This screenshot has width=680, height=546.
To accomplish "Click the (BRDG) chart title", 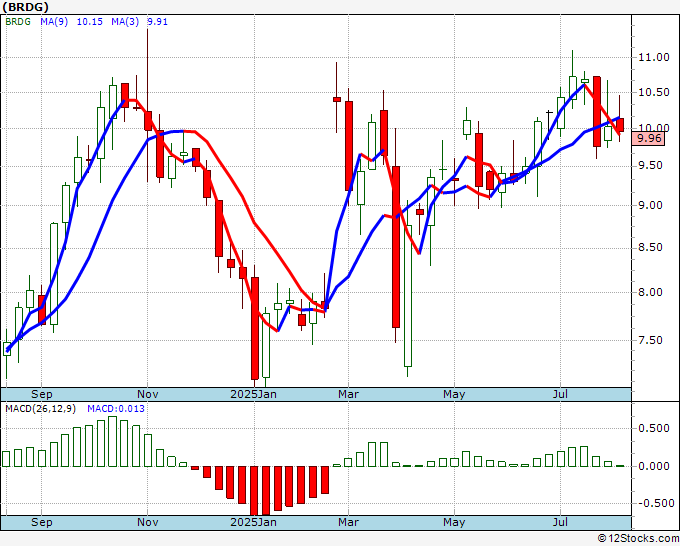I will coord(25,7).
